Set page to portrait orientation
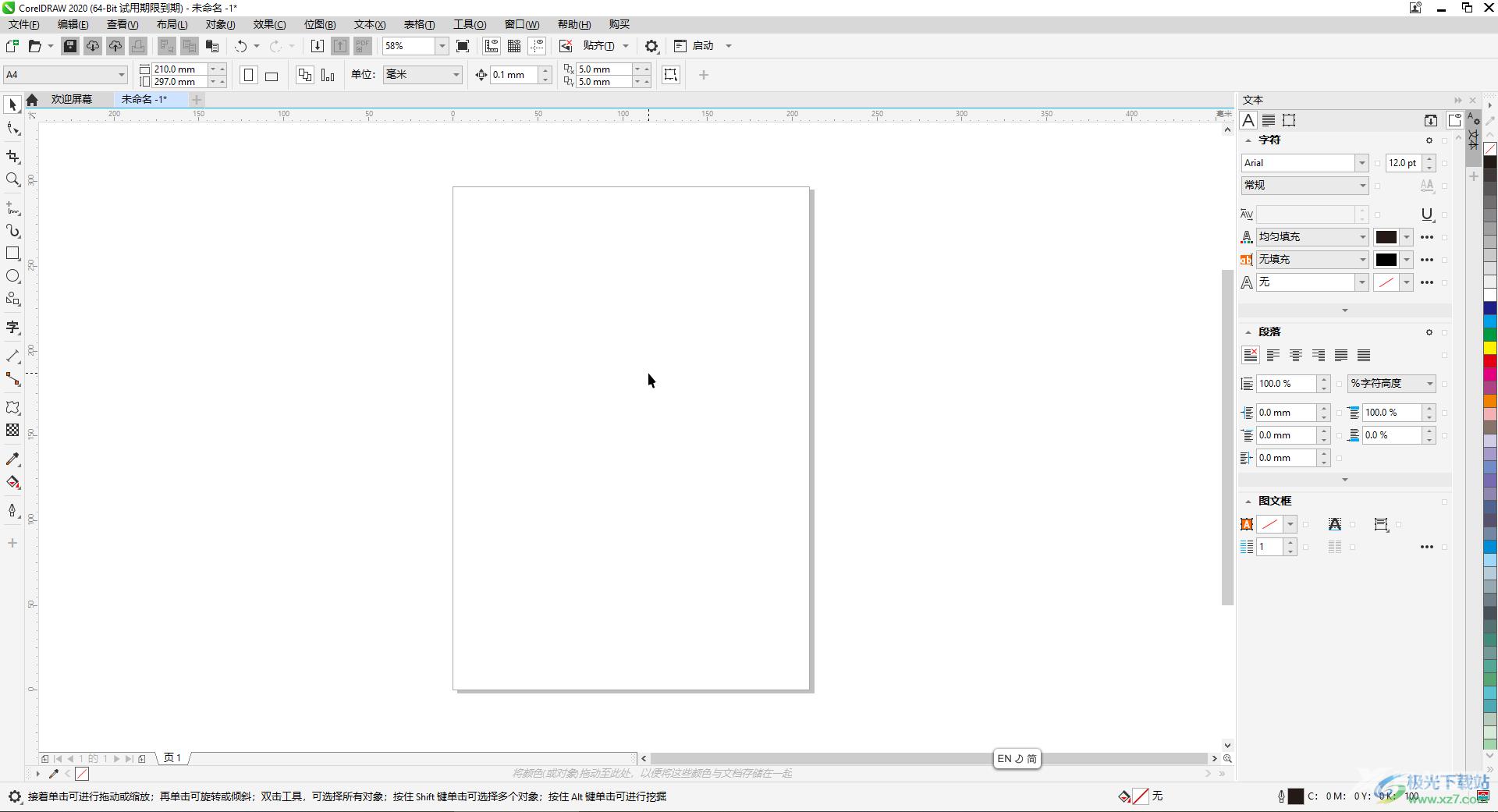The image size is (1498, 812). pyautogui.click(x=249, y=75)
